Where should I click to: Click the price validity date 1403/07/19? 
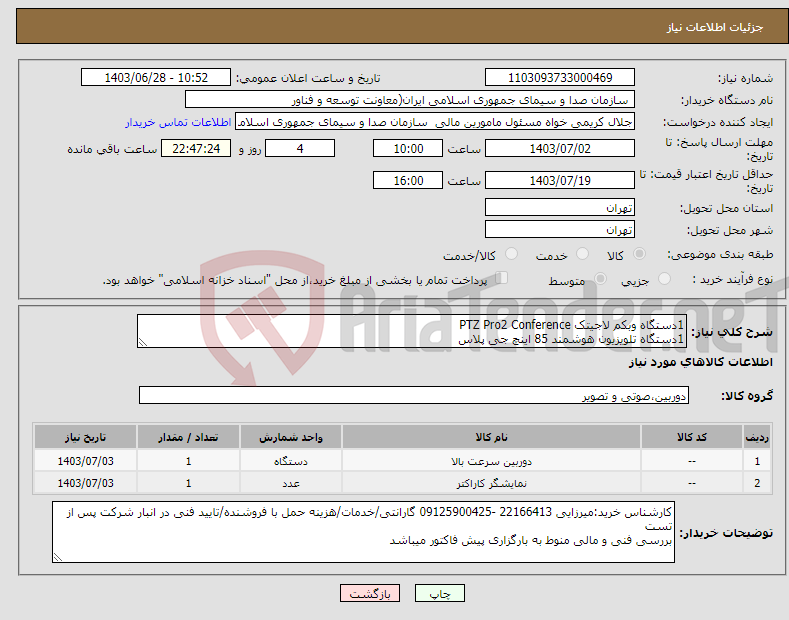[560, 180]
